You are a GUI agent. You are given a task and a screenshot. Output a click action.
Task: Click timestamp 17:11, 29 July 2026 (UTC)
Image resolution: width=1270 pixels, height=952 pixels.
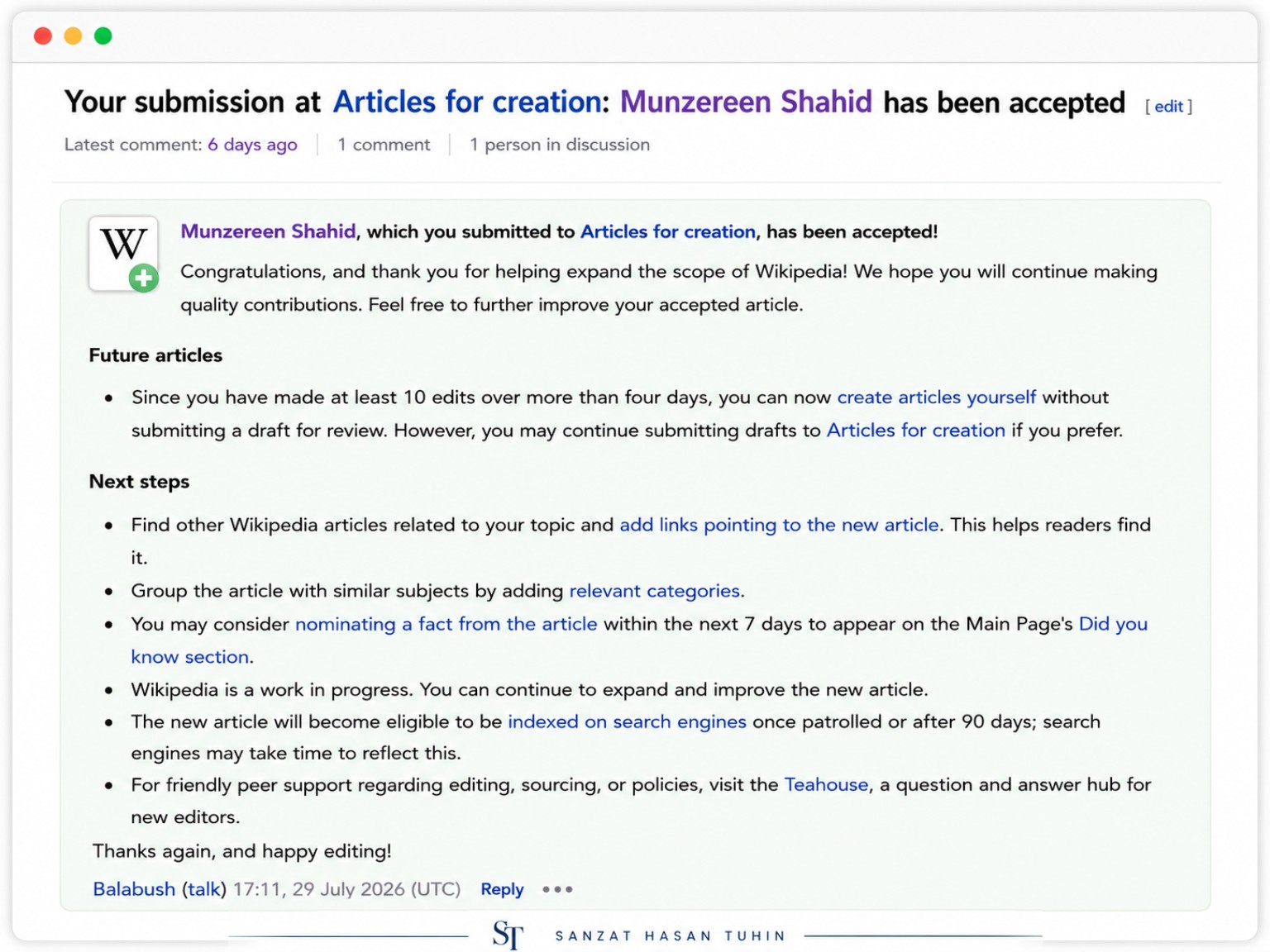coord(346,889)
